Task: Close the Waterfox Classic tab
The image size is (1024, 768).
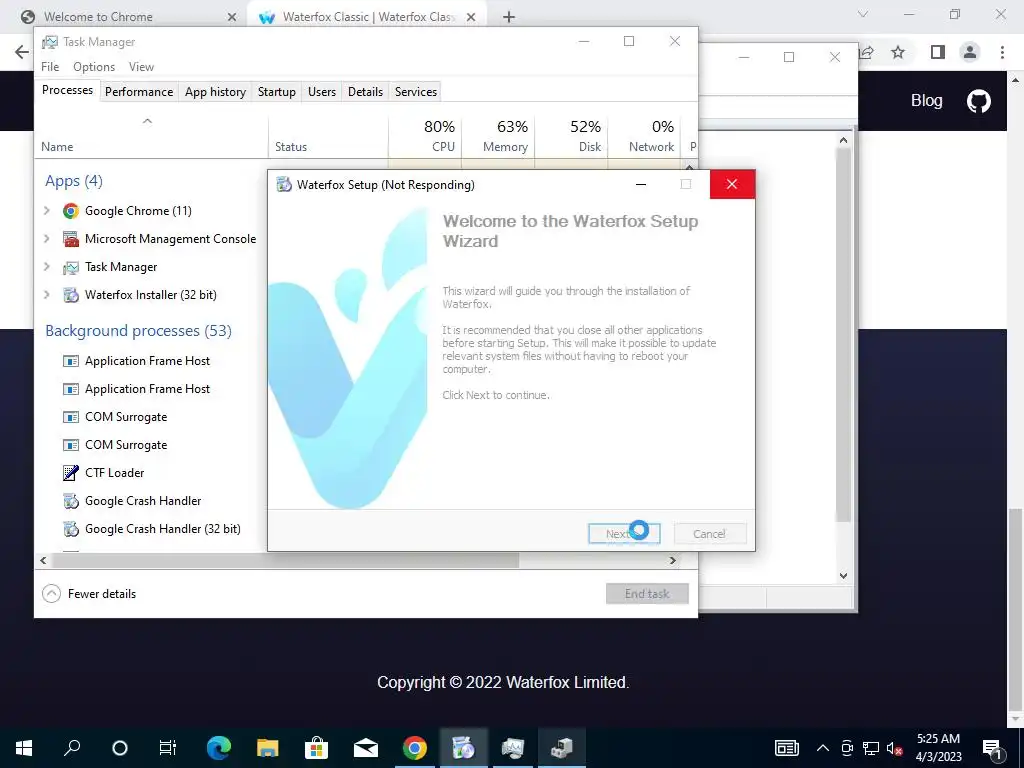Action: pos(471,17)
